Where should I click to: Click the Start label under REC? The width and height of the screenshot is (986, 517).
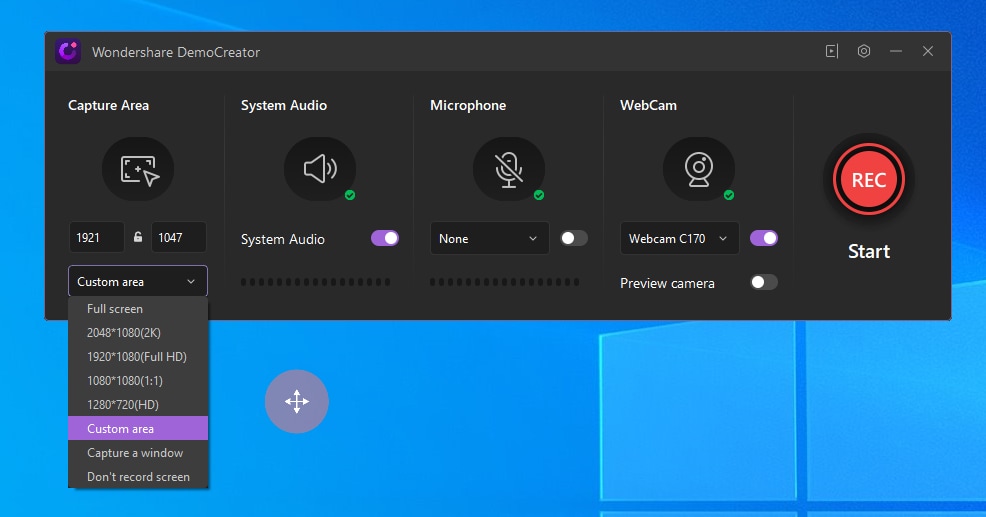pyautogui.click(x=868, y=252)
